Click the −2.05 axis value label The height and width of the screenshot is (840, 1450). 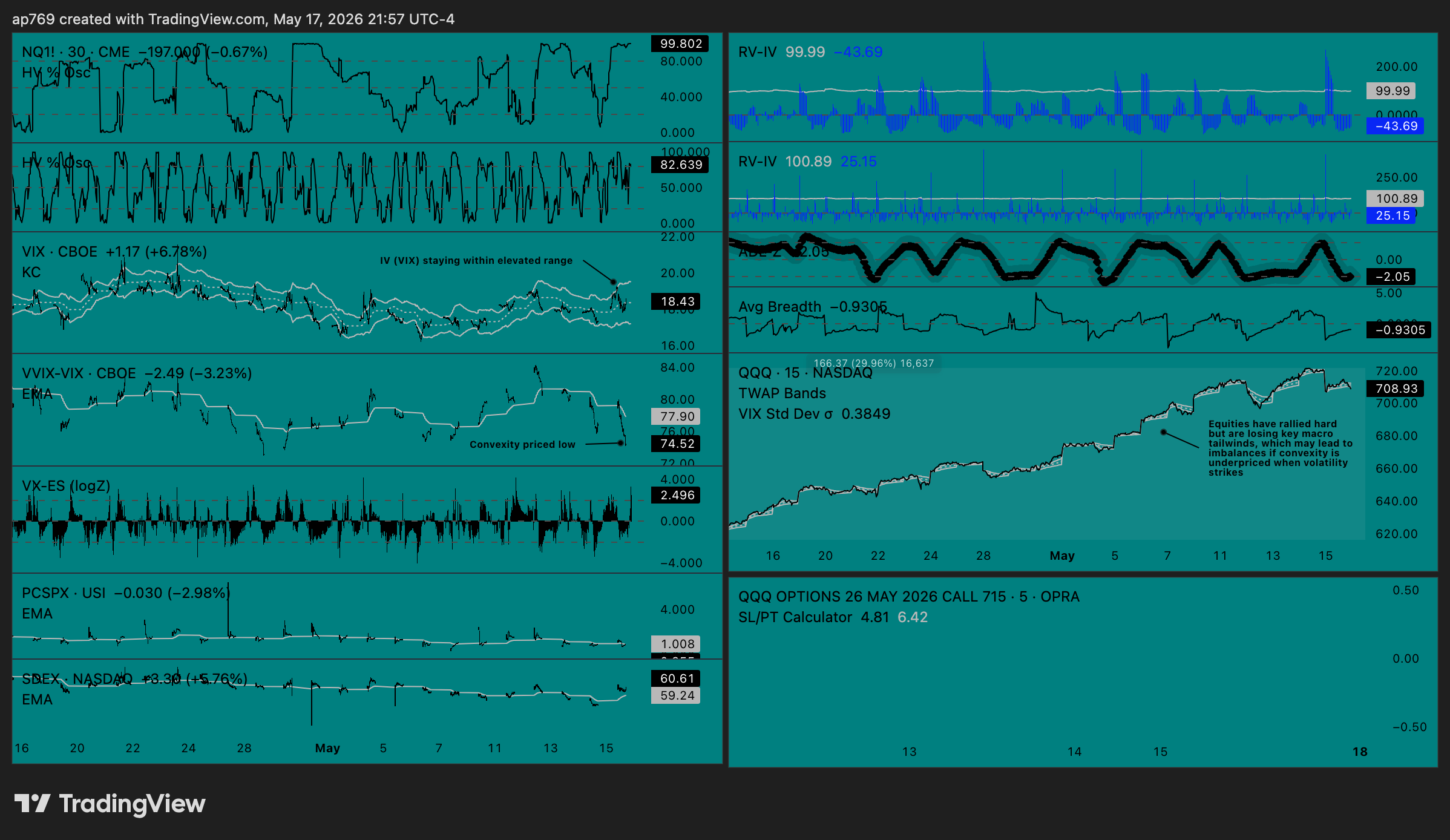click(x=1392, y=277)
